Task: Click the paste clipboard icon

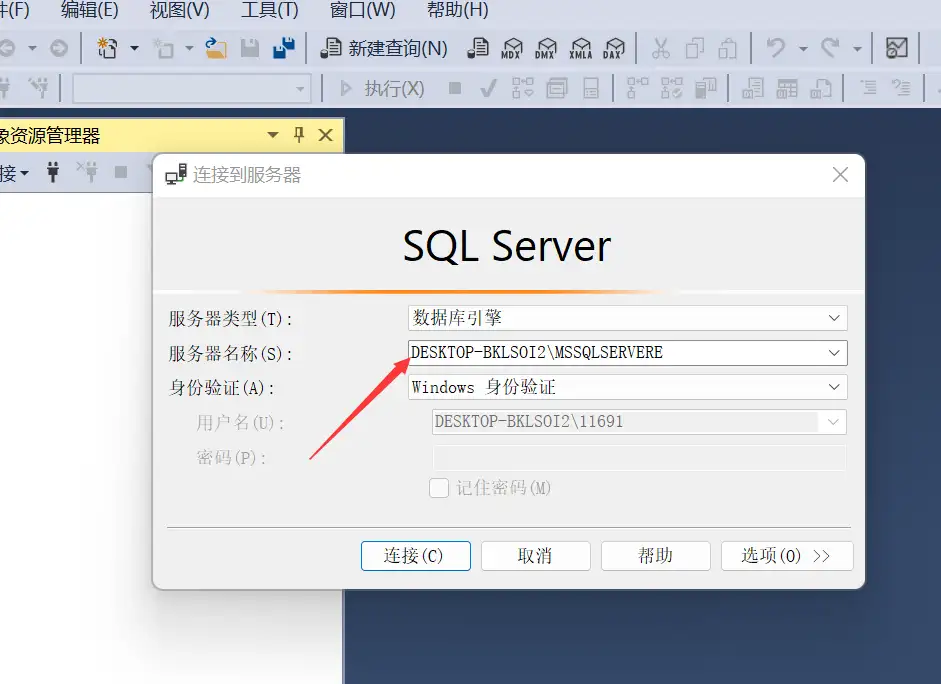Action: [727, 48]
